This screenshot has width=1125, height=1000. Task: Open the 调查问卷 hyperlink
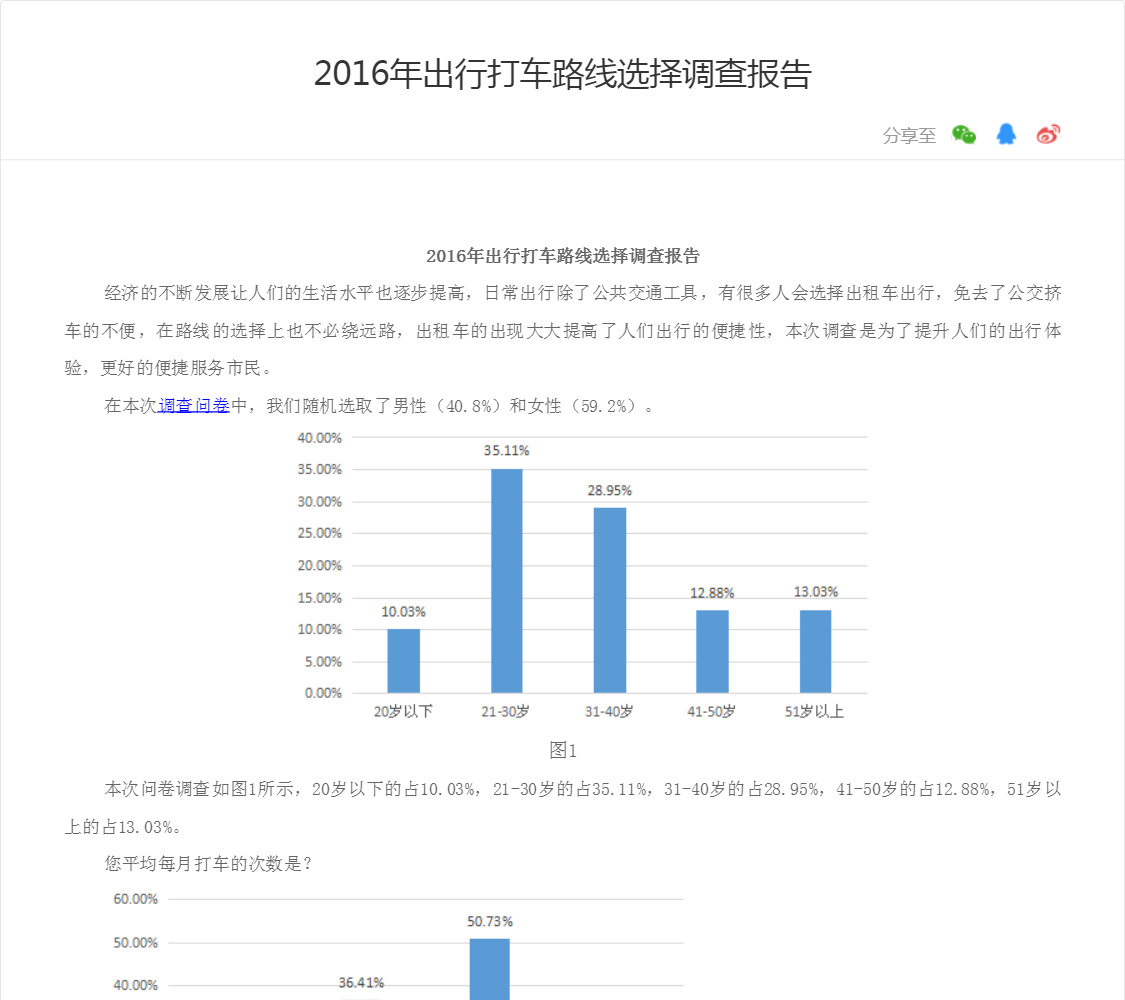[194, 406]
